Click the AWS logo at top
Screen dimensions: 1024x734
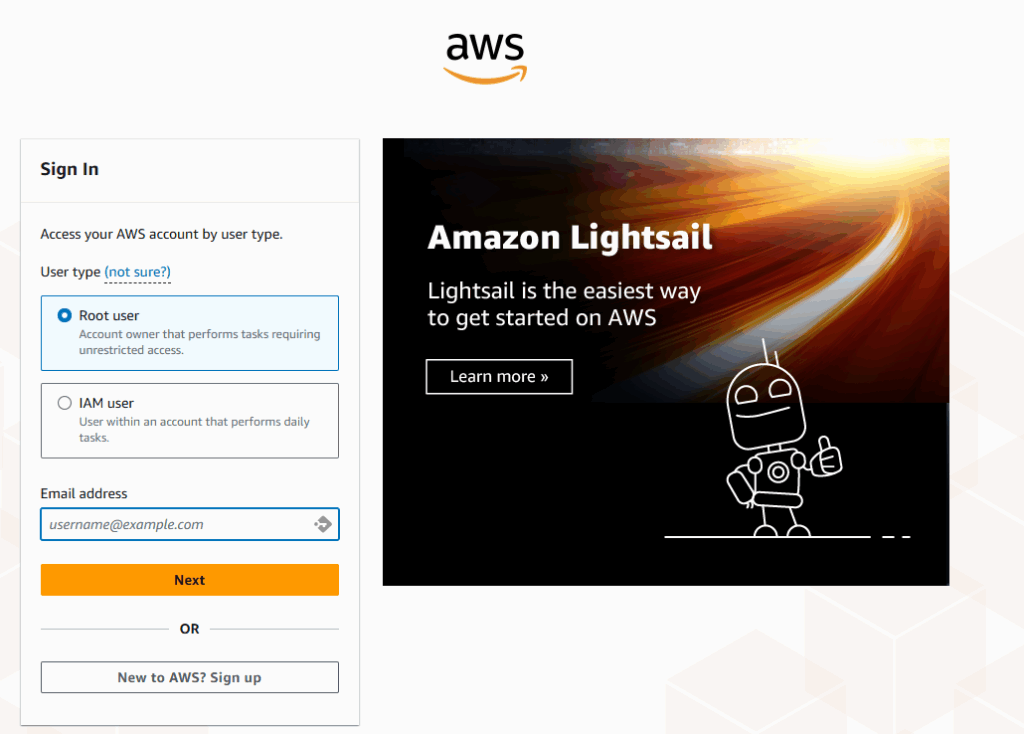point(485,57)
